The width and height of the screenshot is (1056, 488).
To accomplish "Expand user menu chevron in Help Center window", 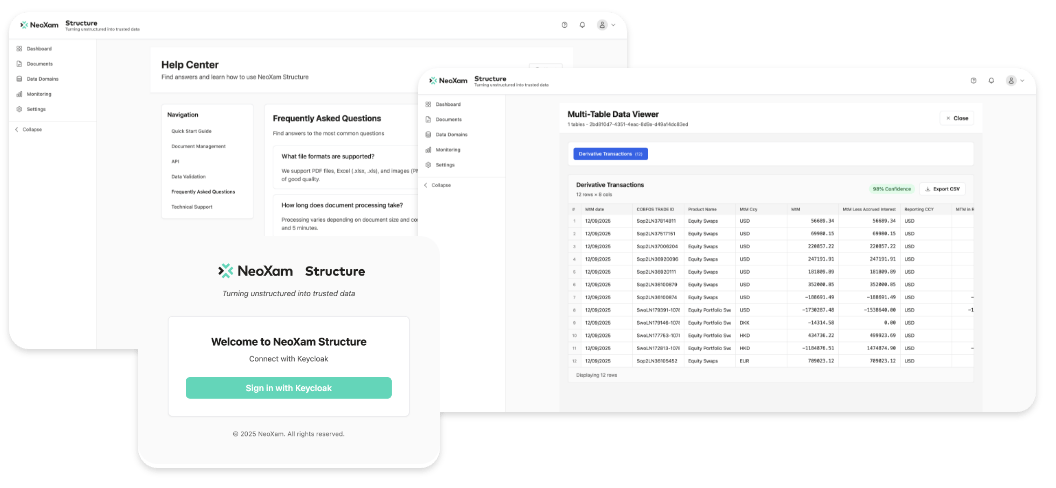I will pos(613,25).
